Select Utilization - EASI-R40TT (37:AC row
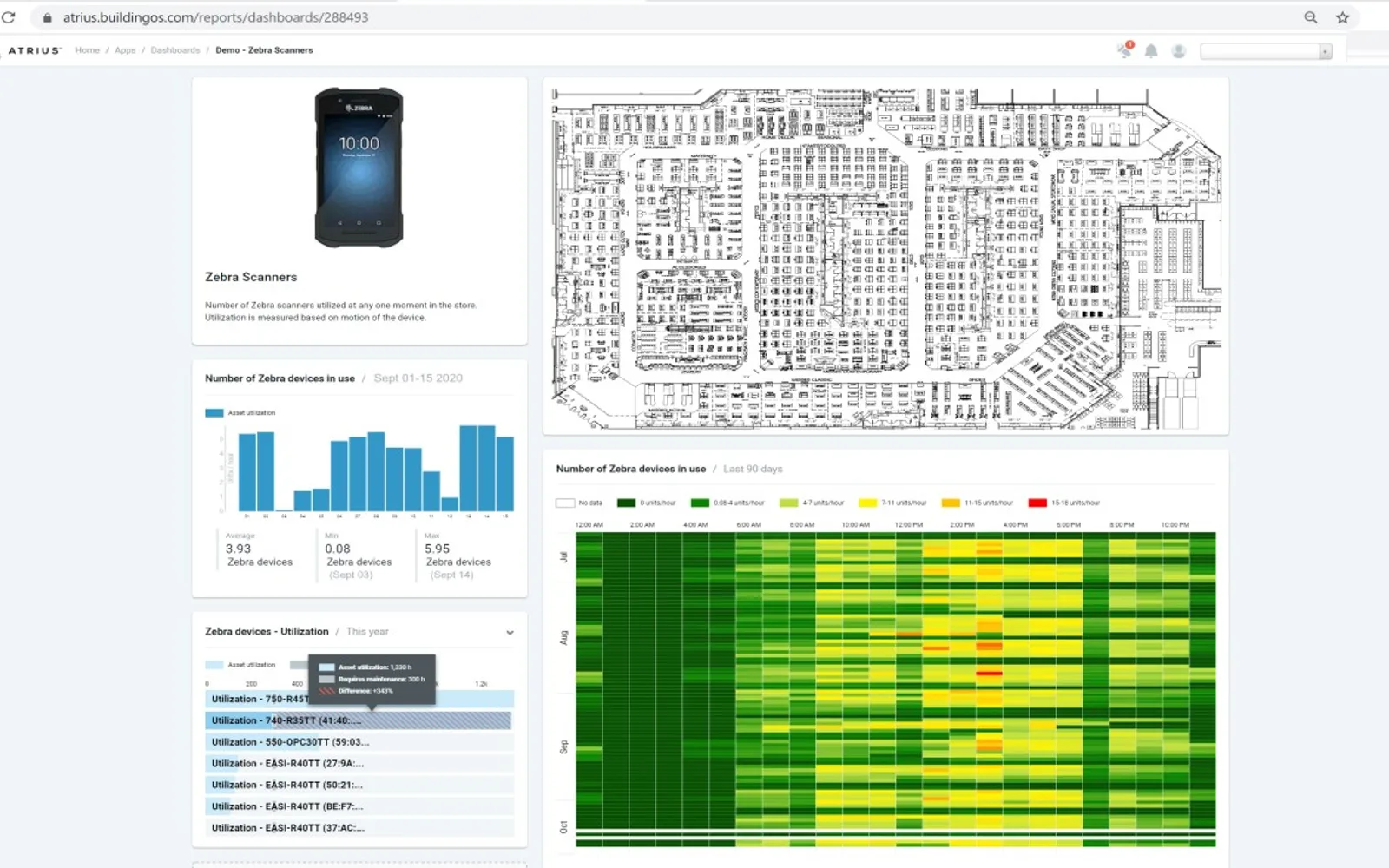Screen dimensions: 1389x868 point(359,828)
